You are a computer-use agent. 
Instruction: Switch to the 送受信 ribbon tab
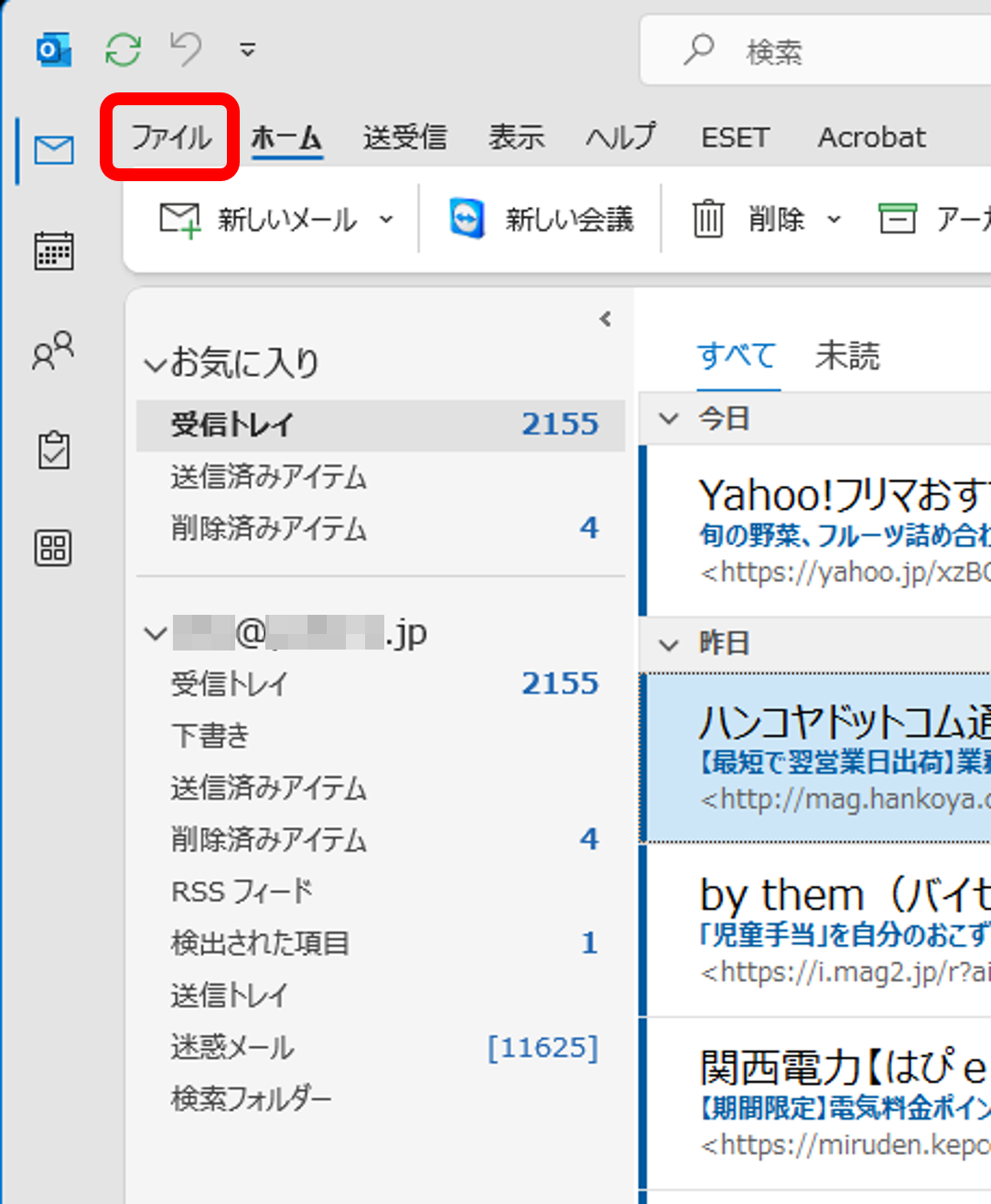click(x=404, y=137)
